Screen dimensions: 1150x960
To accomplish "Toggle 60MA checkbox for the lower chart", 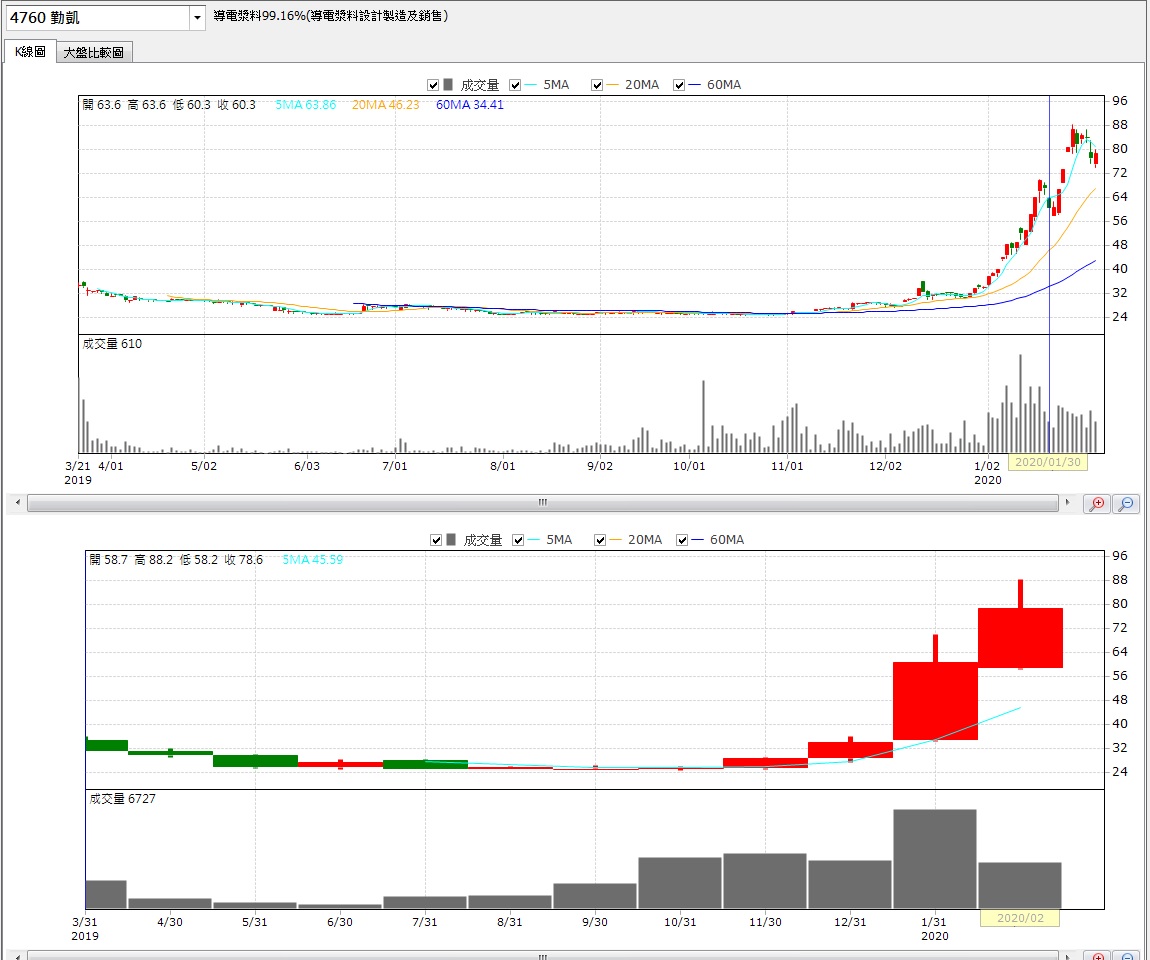I will pos(683,540).
